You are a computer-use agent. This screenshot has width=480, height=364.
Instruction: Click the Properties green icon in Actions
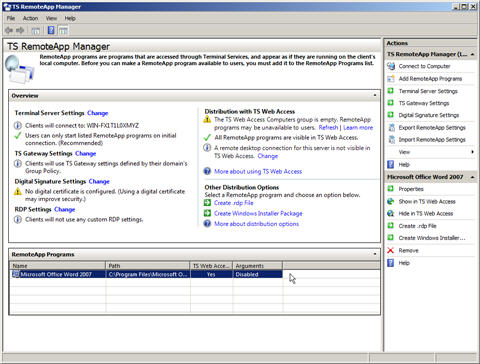tap(391, 189)
